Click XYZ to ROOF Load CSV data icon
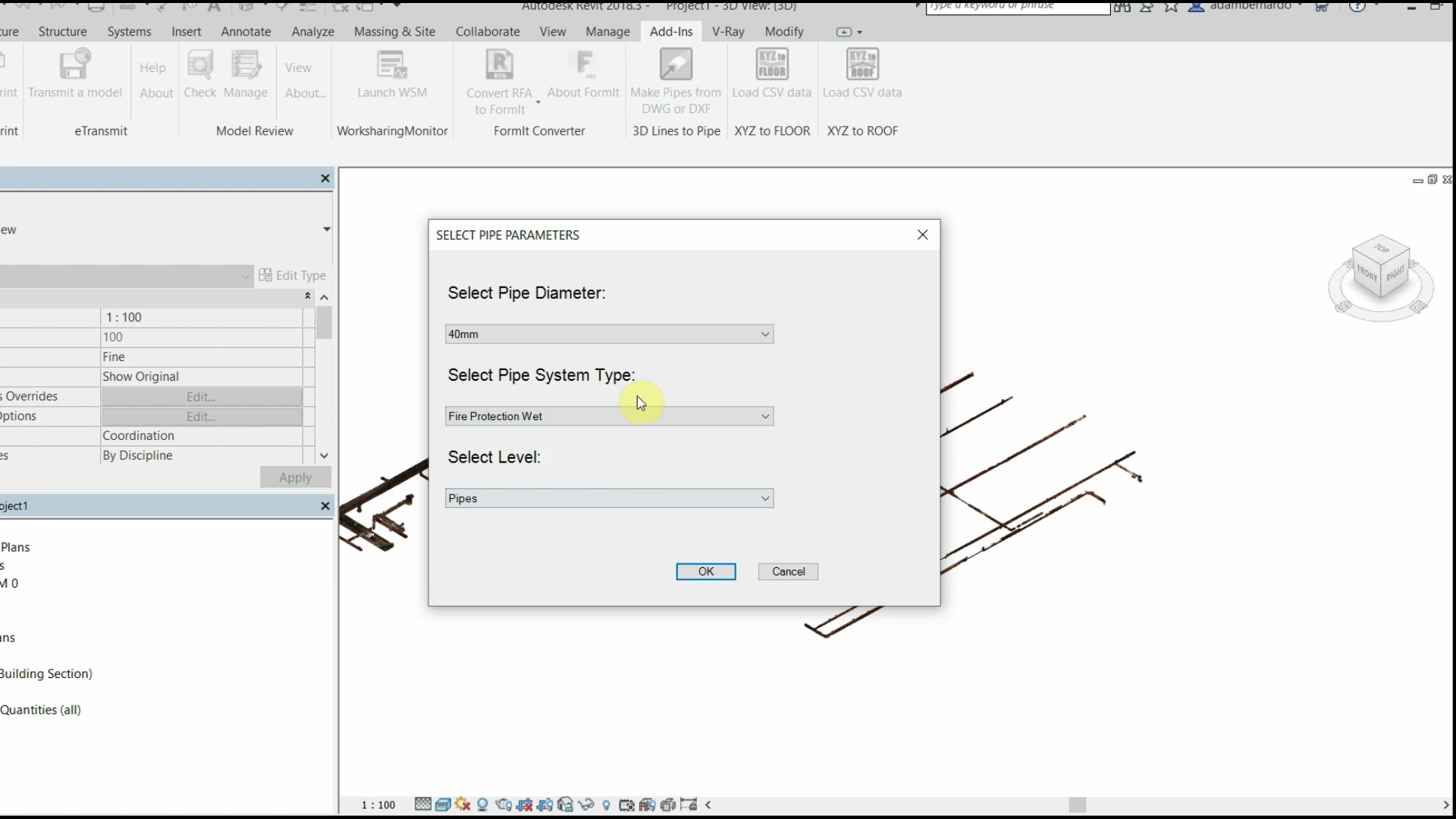The image size is (1456, 819). tap(862, 65)
